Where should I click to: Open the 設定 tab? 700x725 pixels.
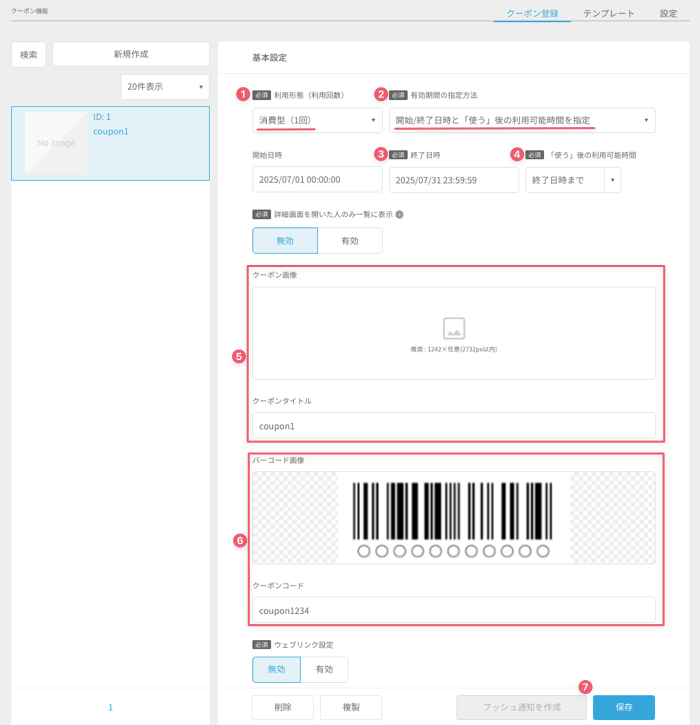tap(669, 13)
